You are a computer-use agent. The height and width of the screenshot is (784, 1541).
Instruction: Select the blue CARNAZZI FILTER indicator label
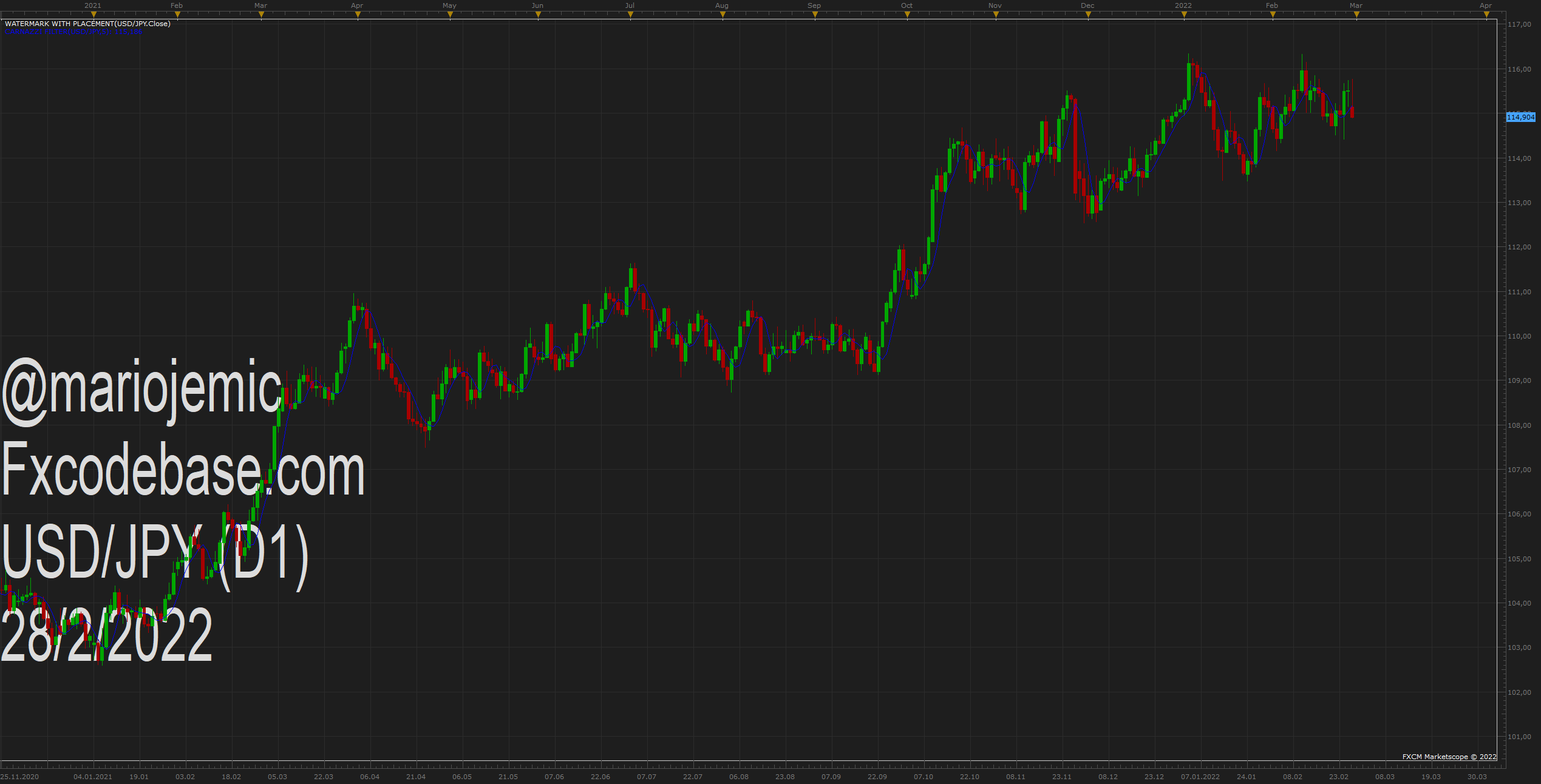[x=73, y=31]
